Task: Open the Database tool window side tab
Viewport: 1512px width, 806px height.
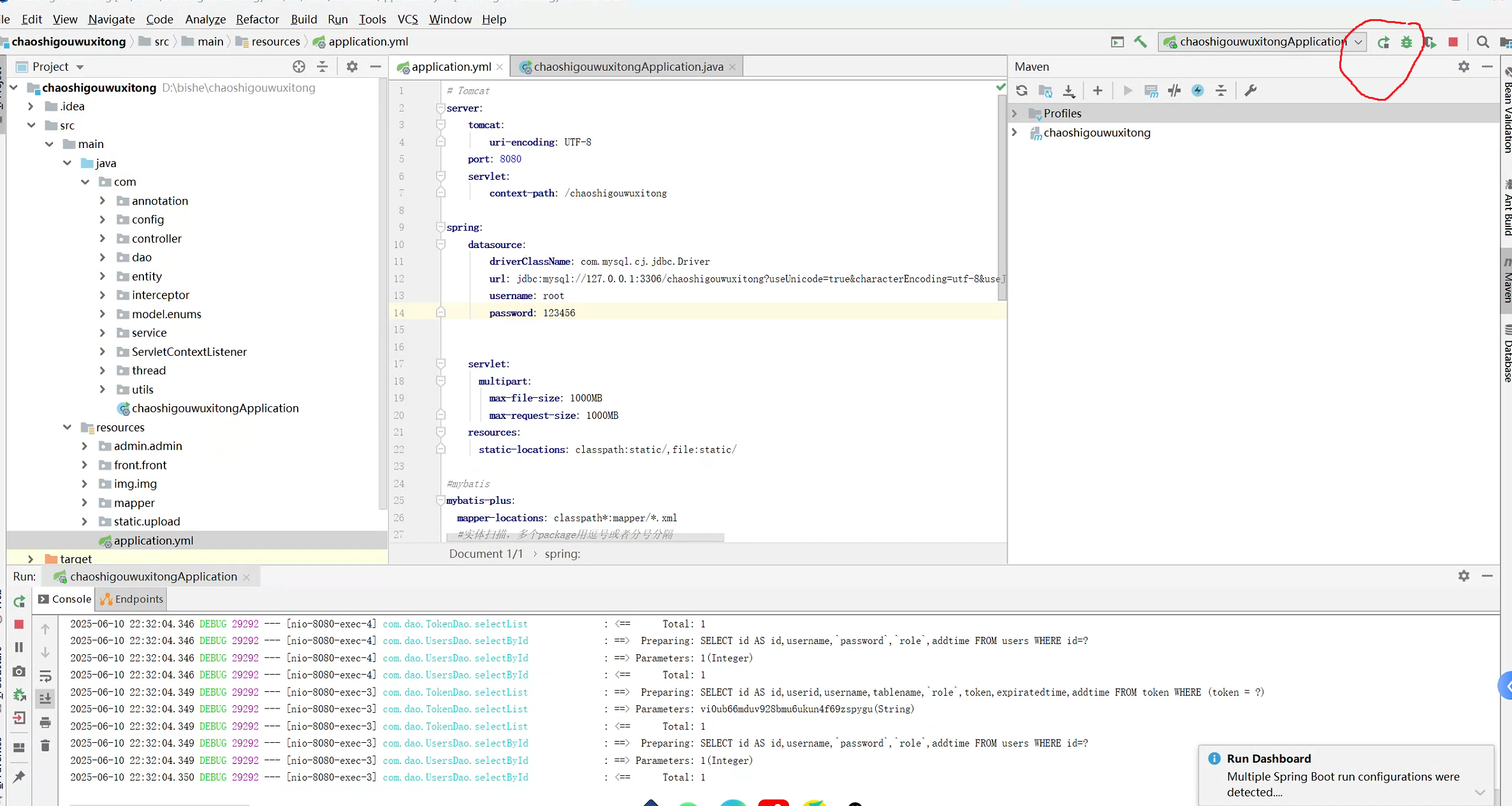Action: click(1507, 354)
